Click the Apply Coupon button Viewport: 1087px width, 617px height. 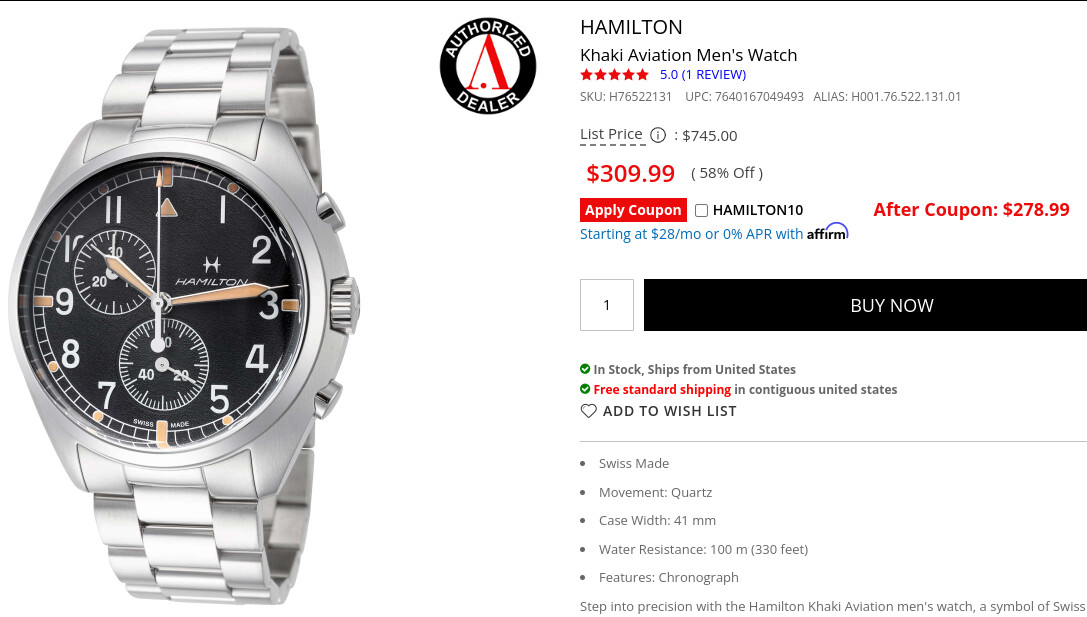click(x=633, y=210)
